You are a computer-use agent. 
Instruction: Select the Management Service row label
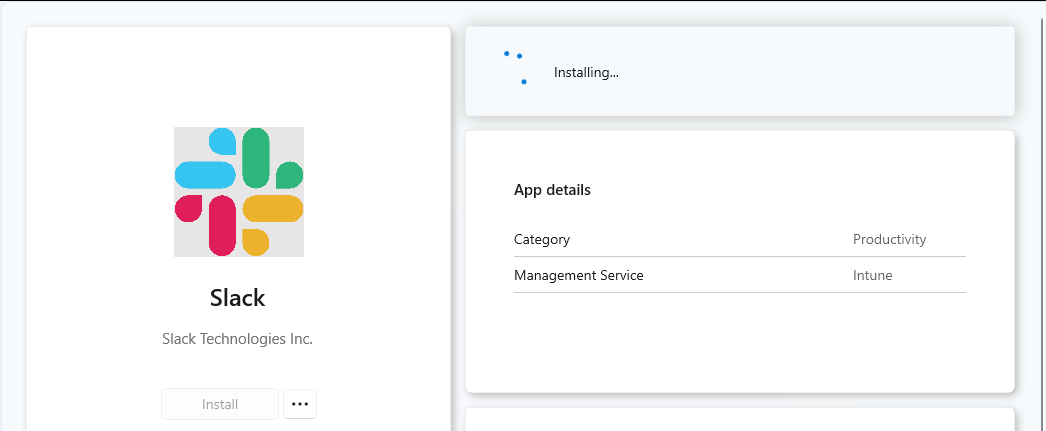pos(578,275)
